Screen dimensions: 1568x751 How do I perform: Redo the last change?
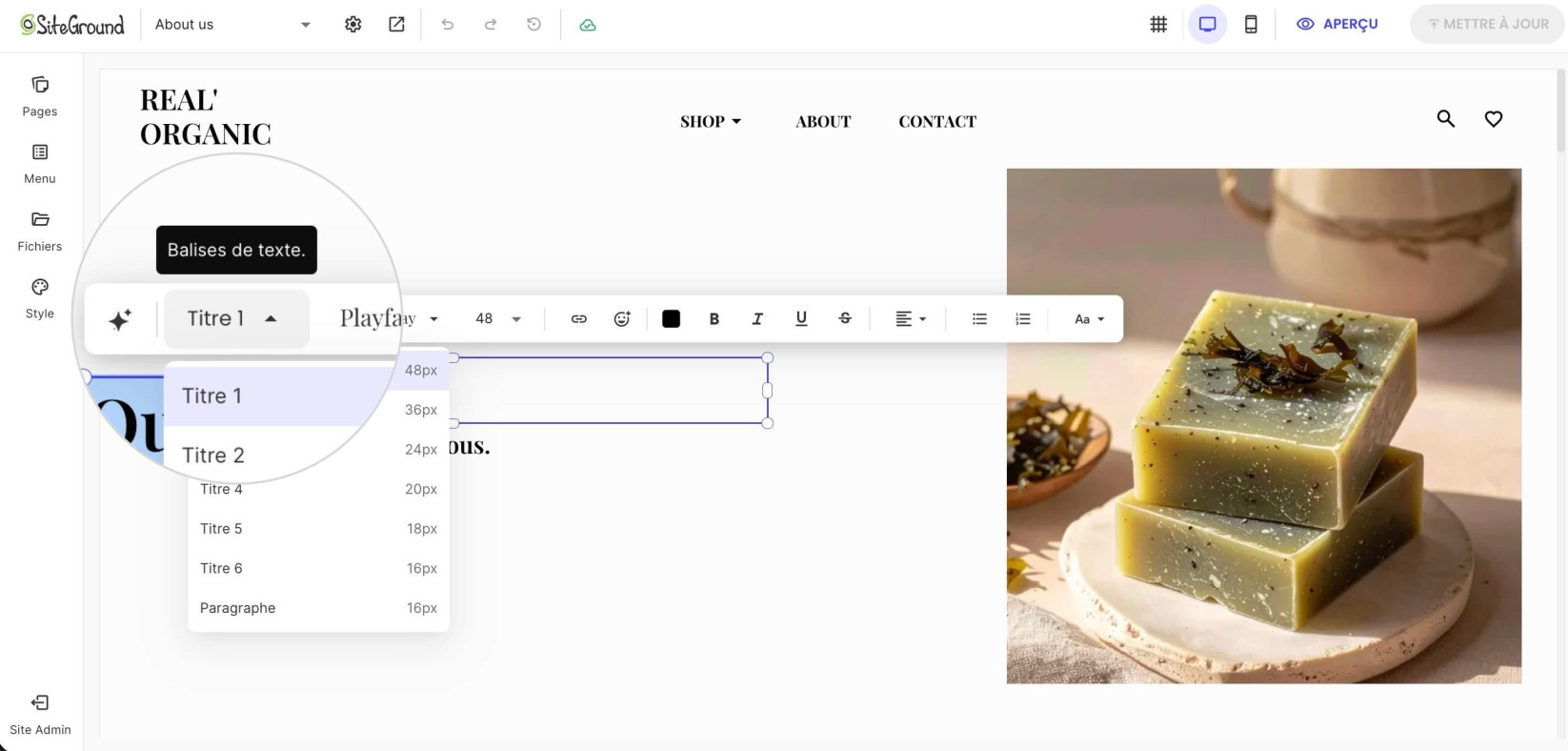pos(491,25)
